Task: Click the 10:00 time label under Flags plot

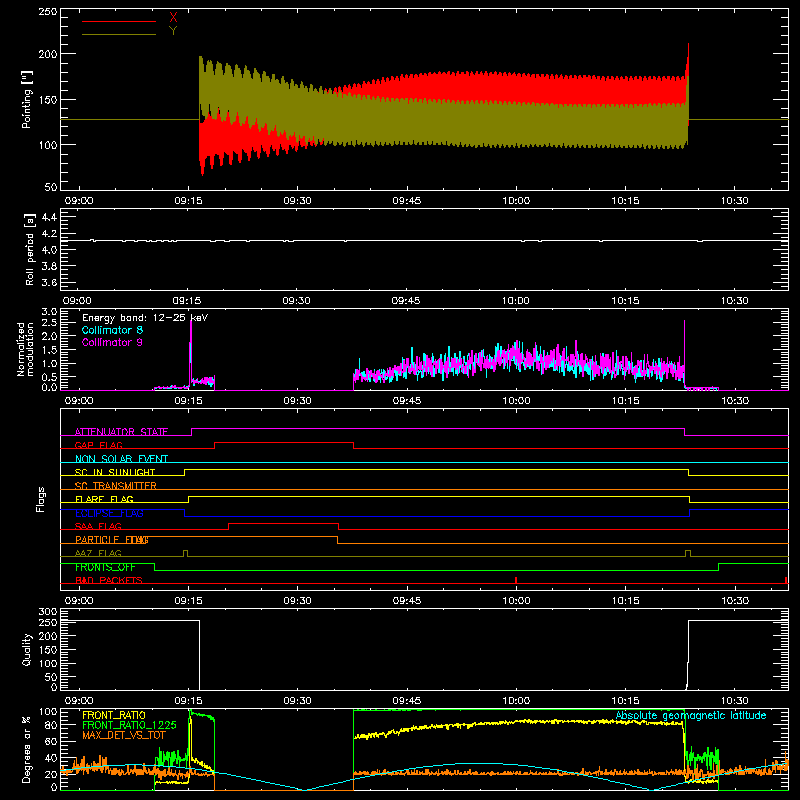Action: point(516,601)
